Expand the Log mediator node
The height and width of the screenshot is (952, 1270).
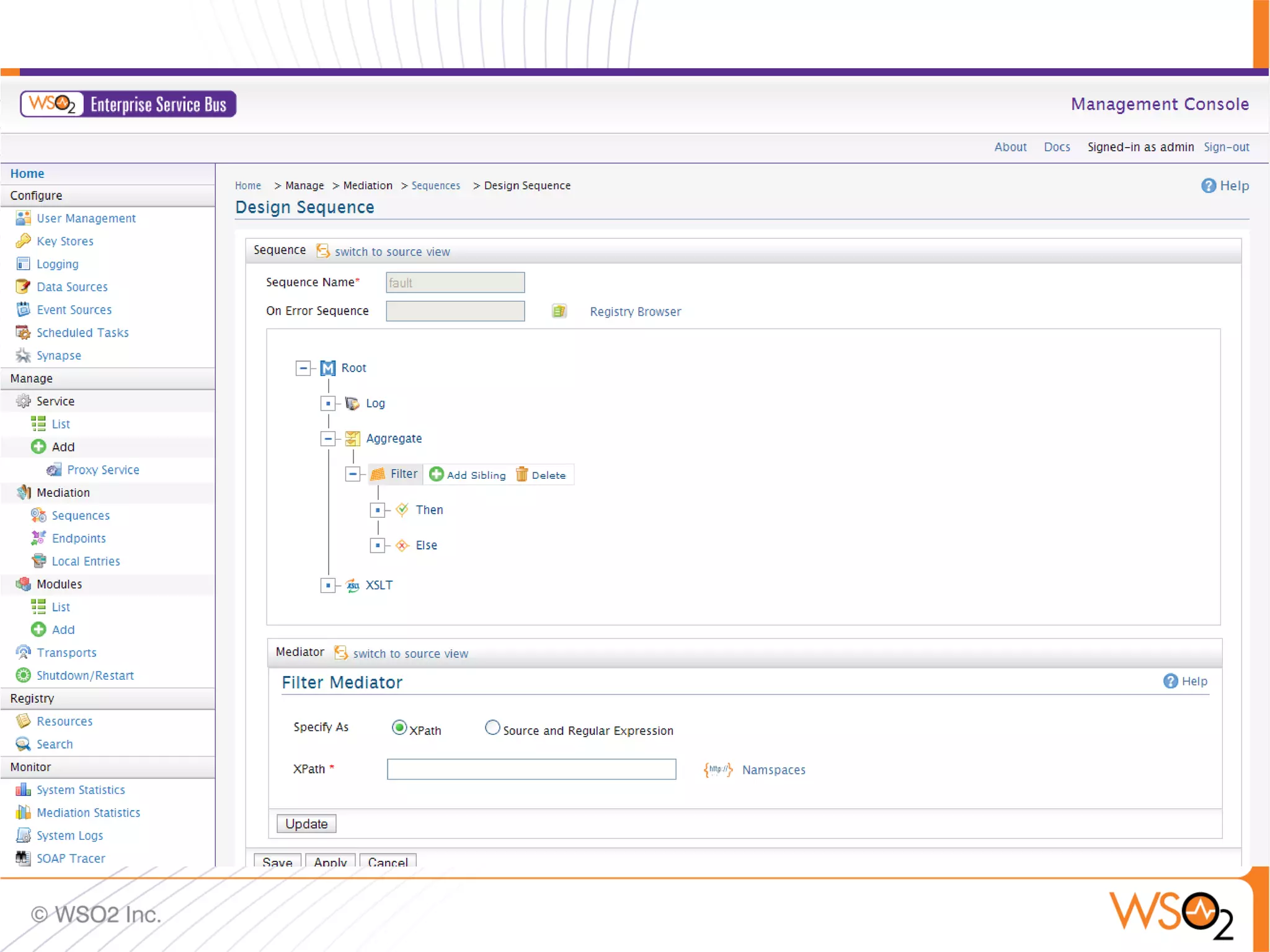click(x=328, y=403)
